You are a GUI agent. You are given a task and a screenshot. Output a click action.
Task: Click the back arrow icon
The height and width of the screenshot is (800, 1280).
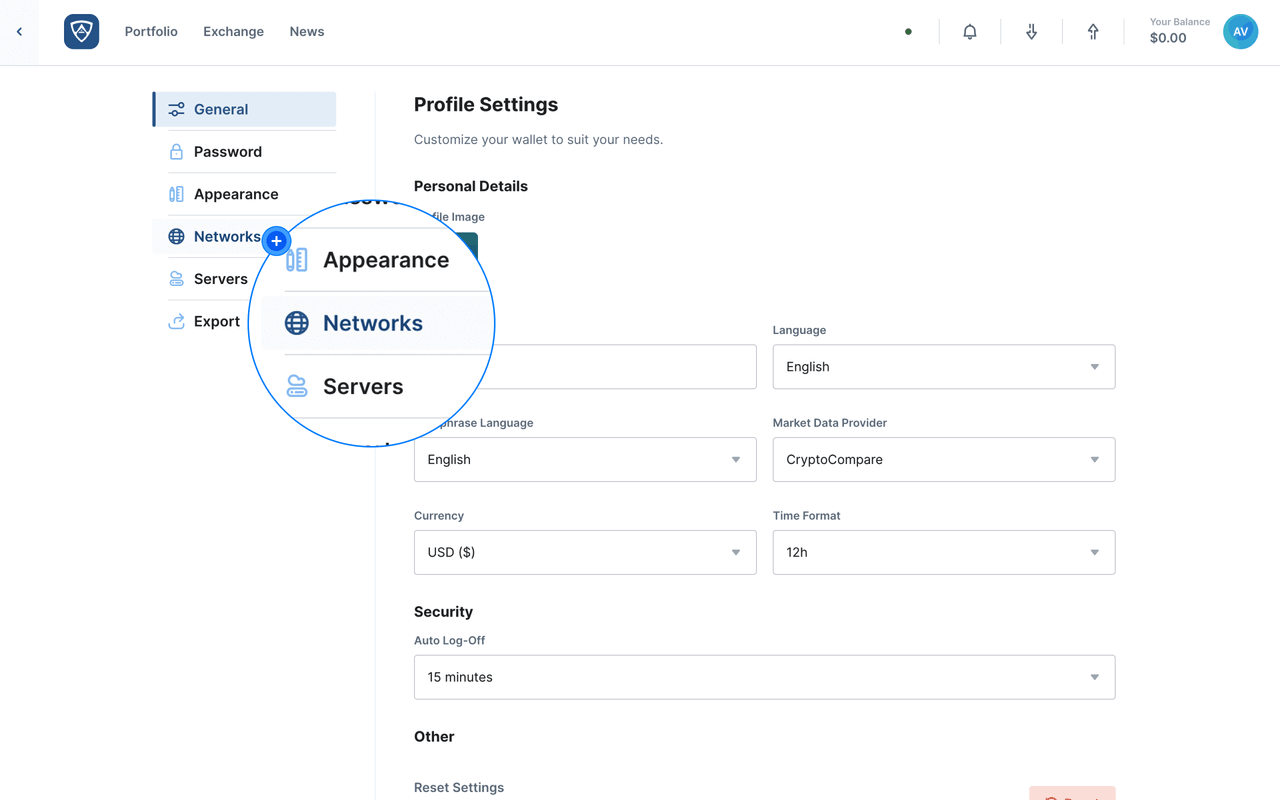(x=19, y=32)
